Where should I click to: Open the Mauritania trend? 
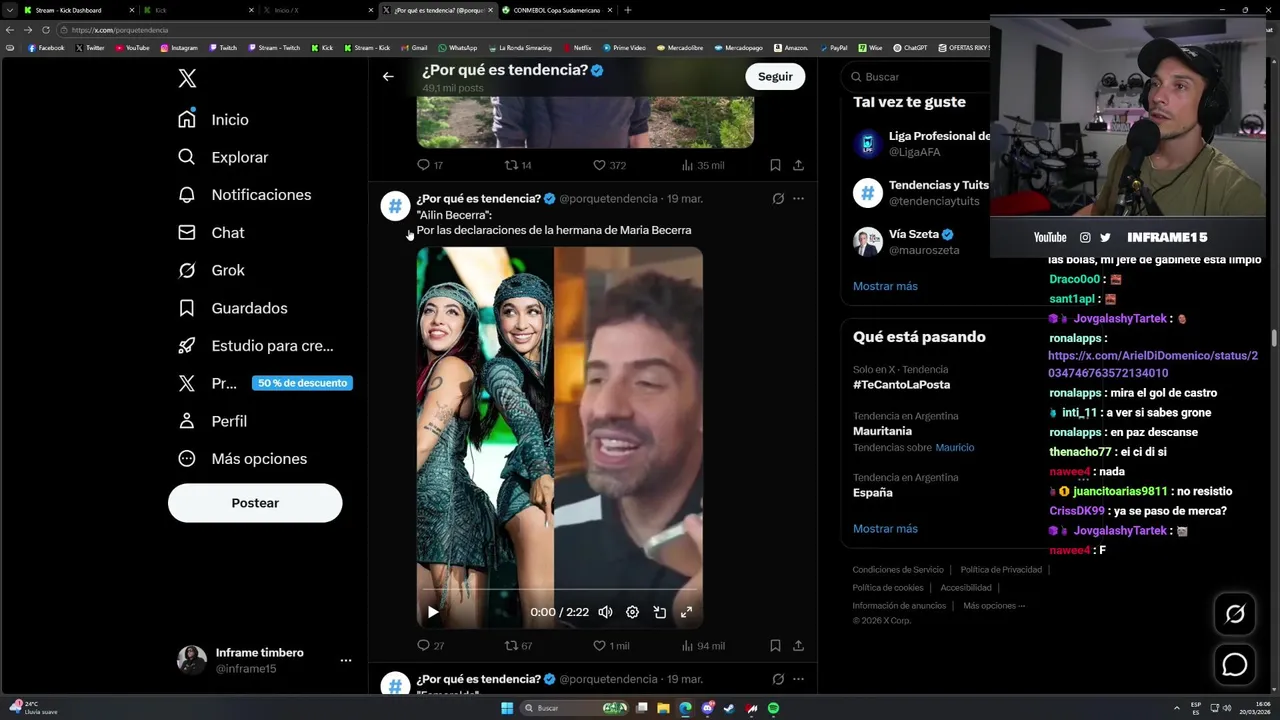click(x=882, y=431)
